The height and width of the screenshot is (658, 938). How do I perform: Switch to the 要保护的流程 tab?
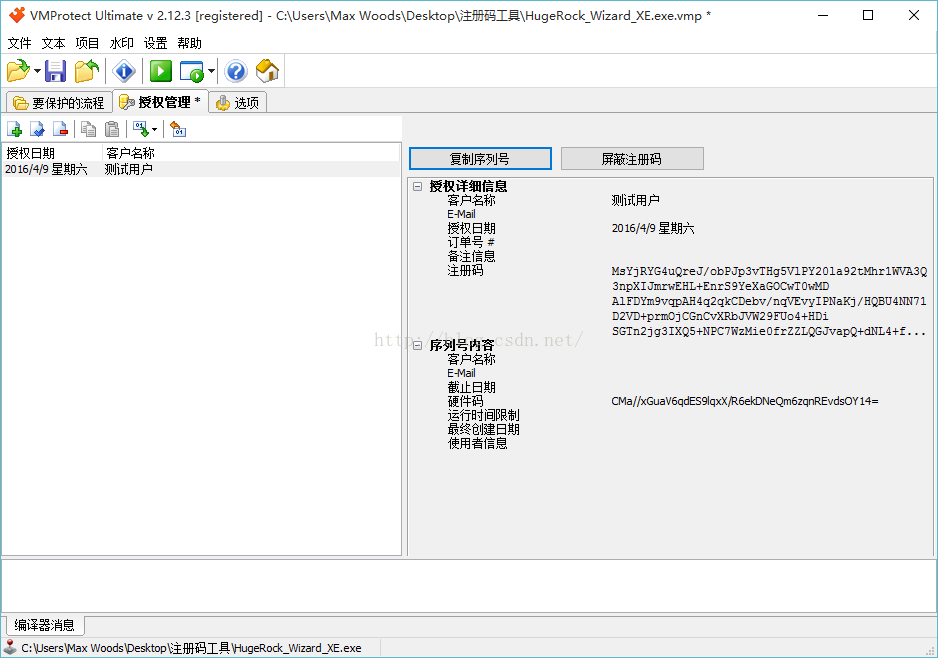59,103
